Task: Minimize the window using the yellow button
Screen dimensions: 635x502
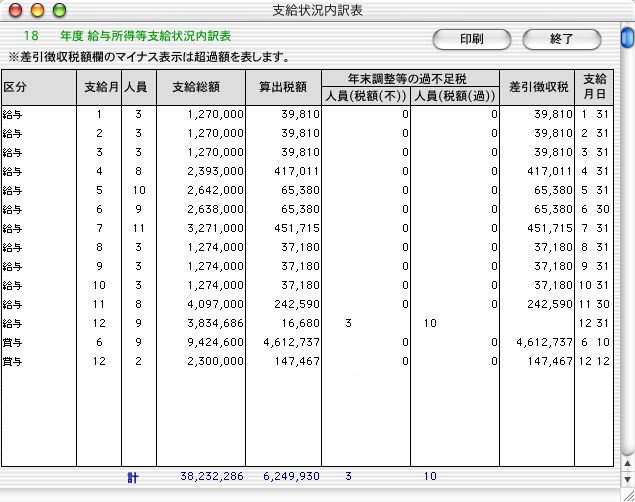Action: click(37, 11)
